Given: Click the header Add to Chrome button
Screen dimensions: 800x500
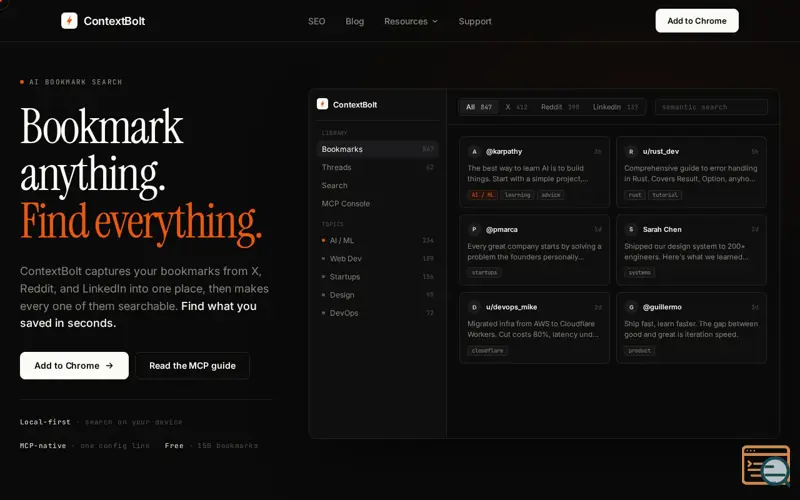Looking at the screenshot, I should pyautogui.click(x=697, y=21).
